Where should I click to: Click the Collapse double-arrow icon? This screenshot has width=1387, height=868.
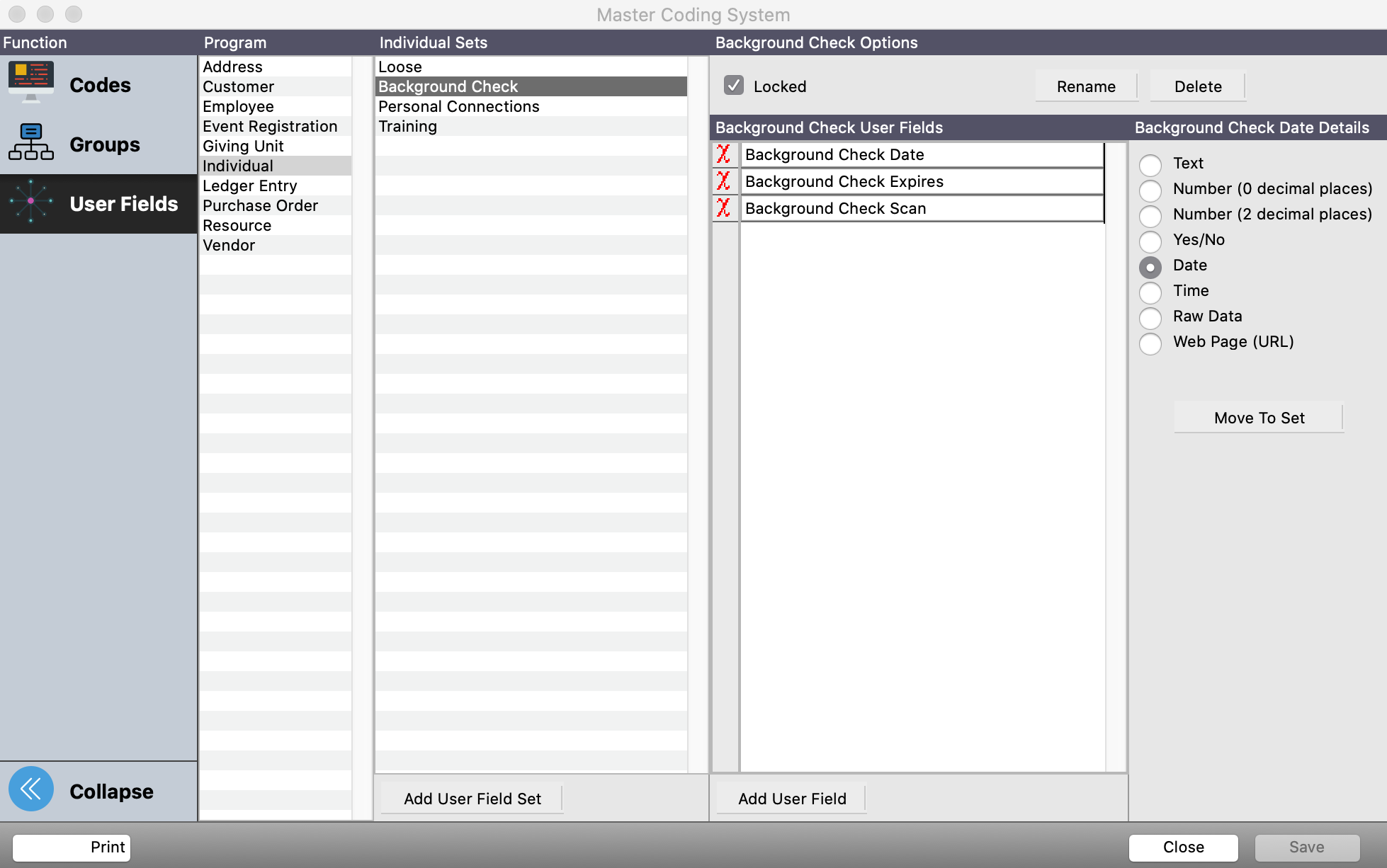[30, 789]
